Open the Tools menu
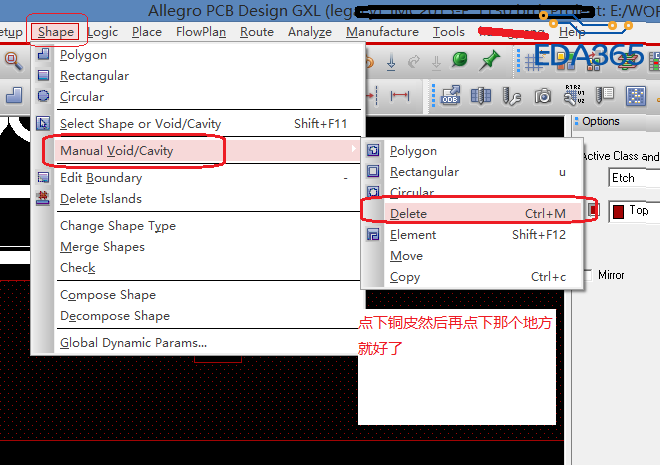 click(449, 32)
